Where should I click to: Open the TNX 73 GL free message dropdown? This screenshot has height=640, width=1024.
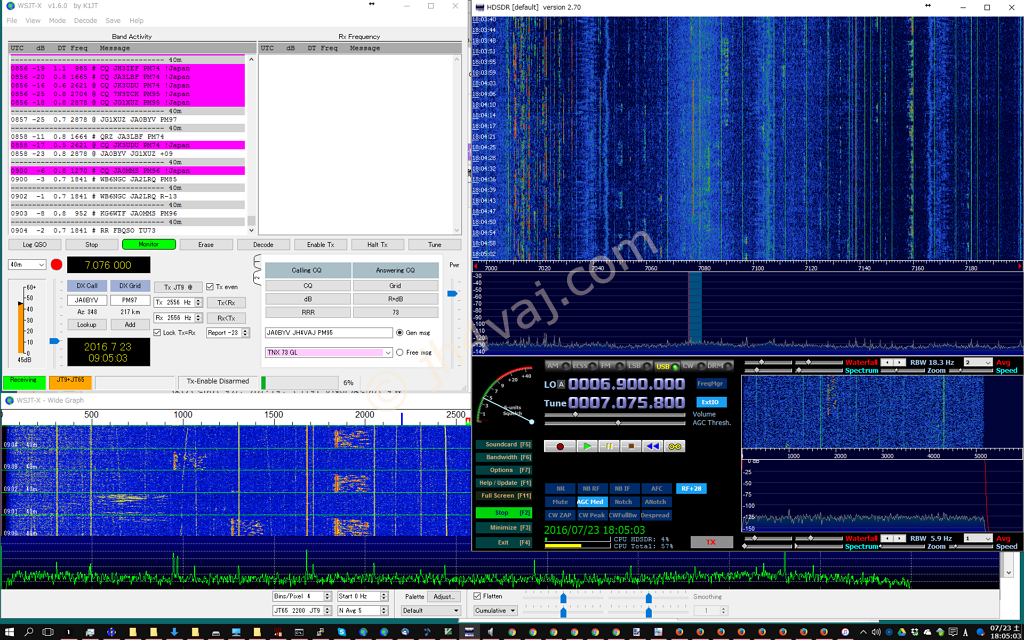(x=328, y=352)
